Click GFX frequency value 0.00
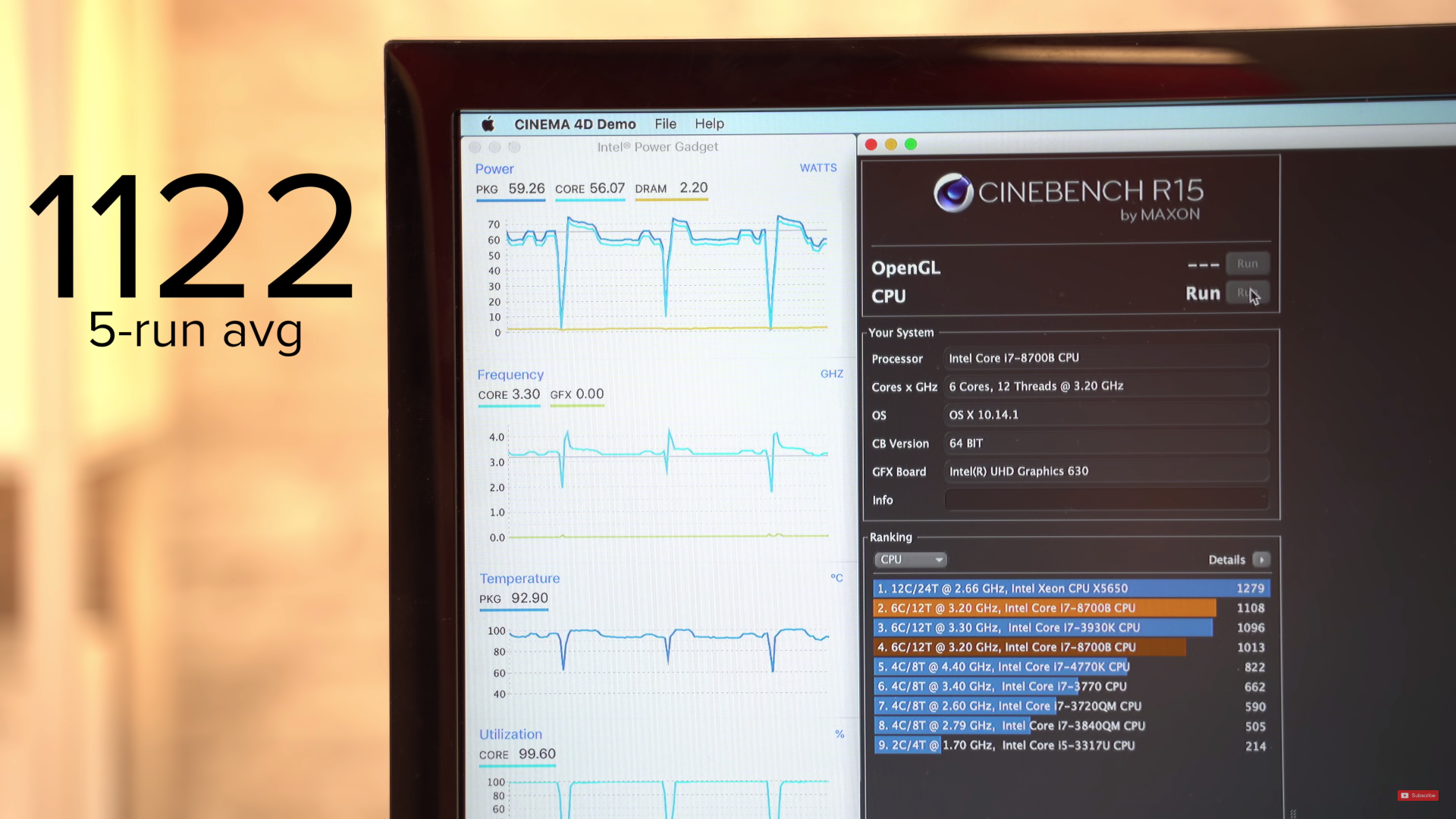This screenshot has width=1456, height=819. point(589,394)
